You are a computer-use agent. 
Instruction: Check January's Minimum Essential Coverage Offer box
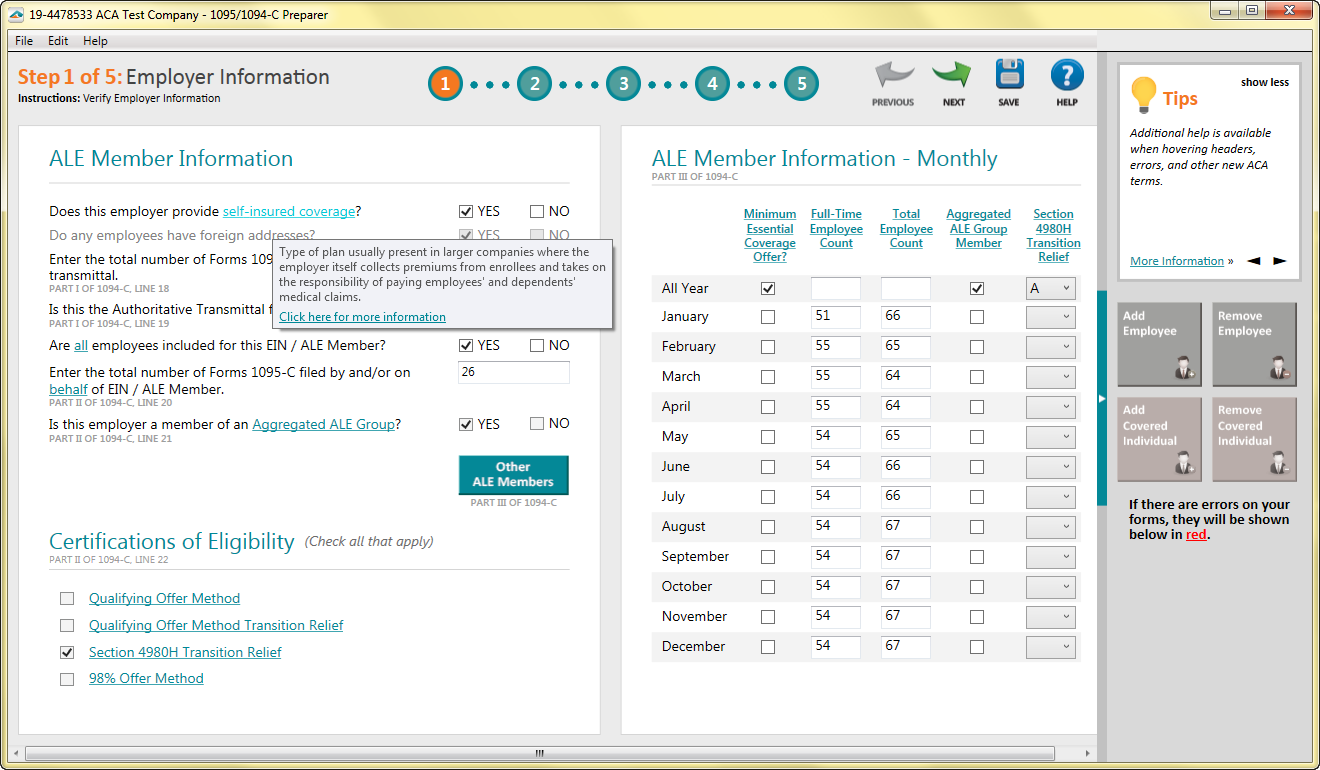tap(767, 316)
